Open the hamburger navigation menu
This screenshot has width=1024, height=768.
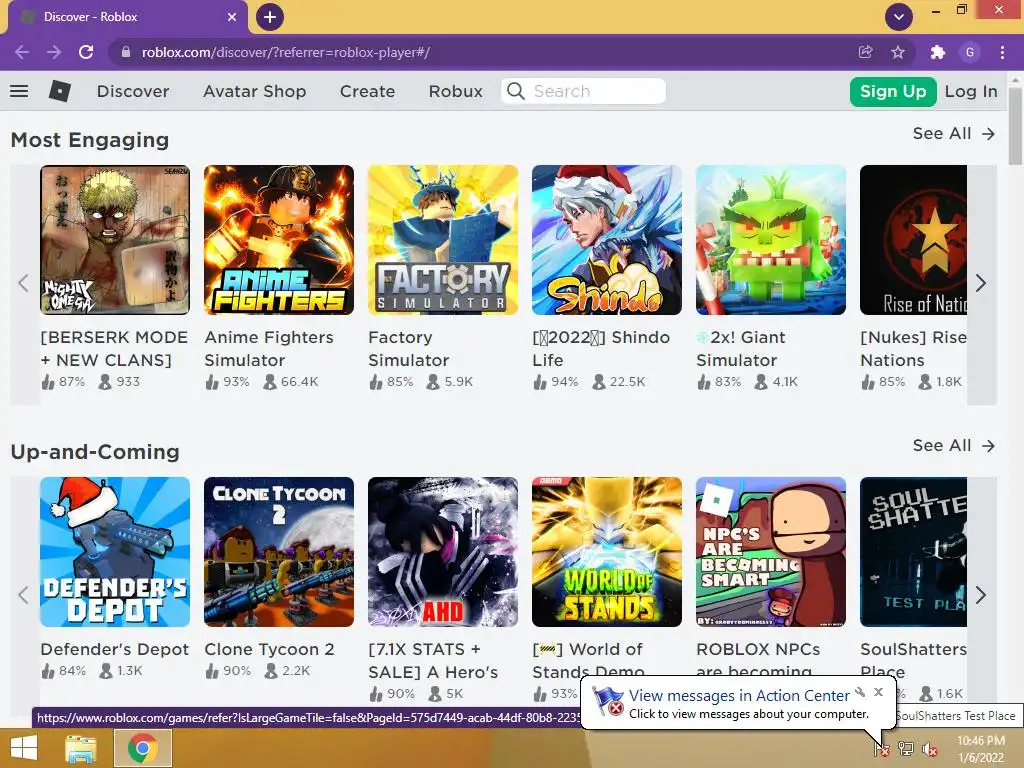19,91
